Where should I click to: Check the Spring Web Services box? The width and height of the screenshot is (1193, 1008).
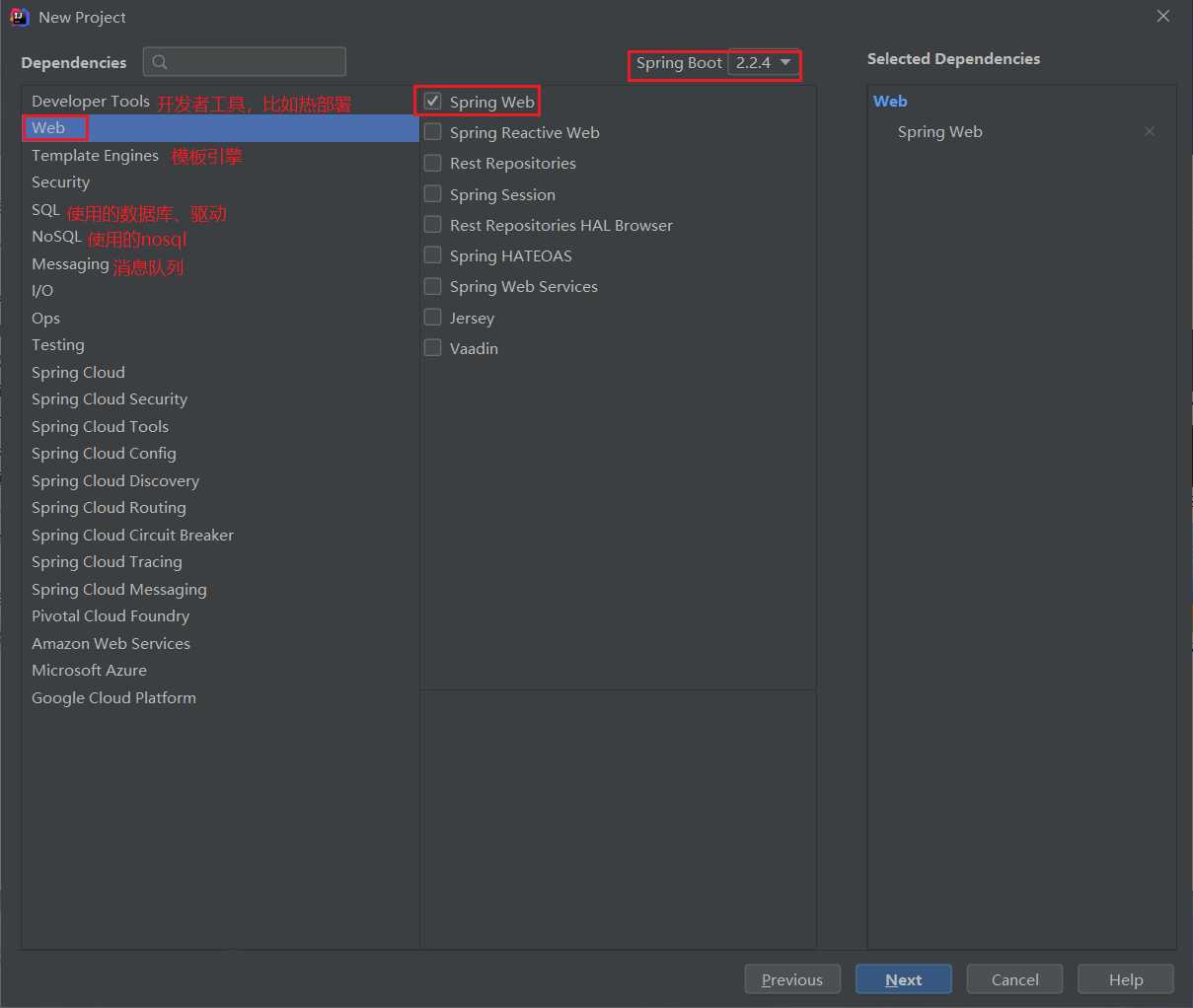pyautogui.click(x=432, y=285)
